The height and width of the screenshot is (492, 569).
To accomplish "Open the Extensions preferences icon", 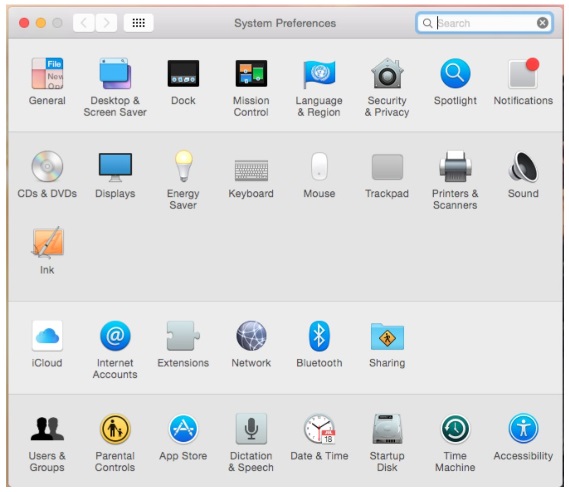I will click(x=183, y=336).
